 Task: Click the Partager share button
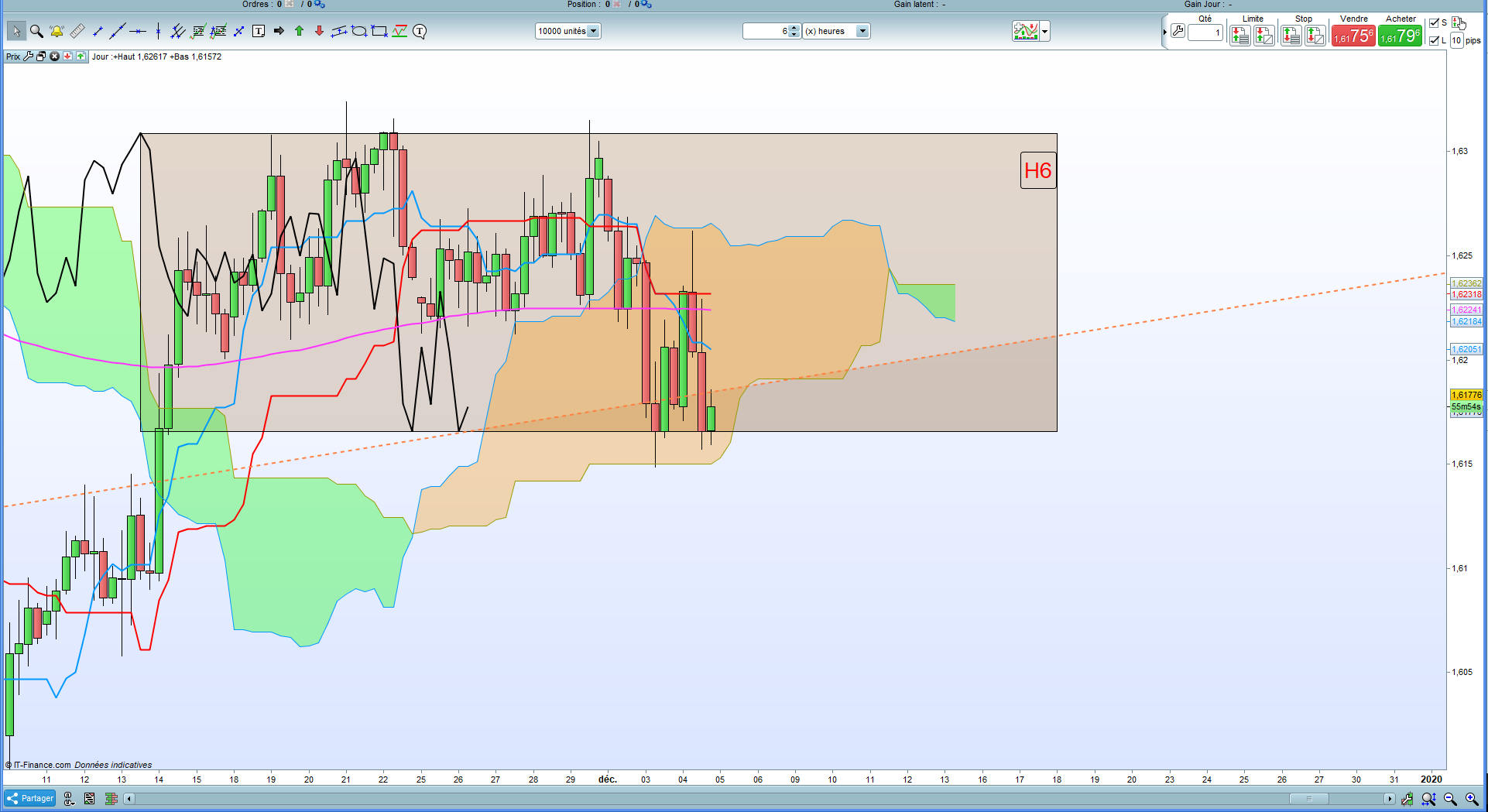30,798
